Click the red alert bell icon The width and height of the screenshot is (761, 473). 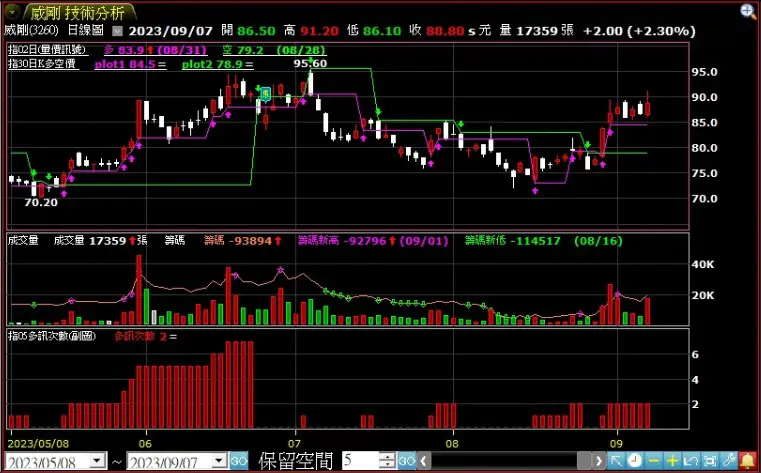coord(748,460)
